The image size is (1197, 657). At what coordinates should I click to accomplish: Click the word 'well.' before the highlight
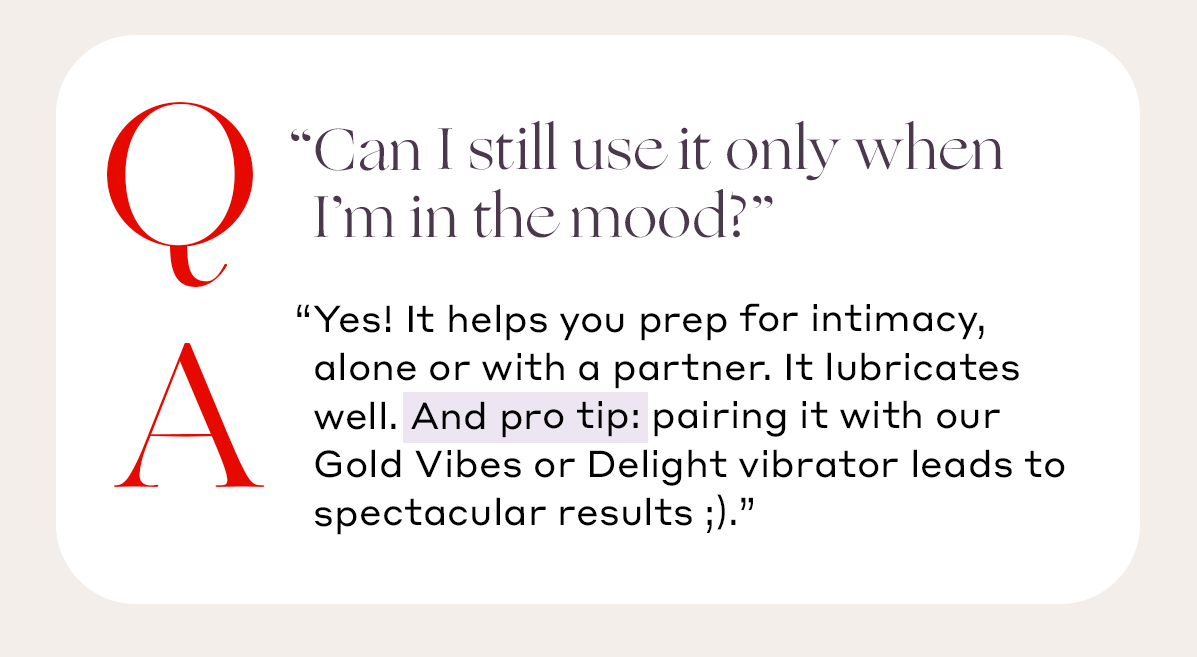tap(356, 417)
